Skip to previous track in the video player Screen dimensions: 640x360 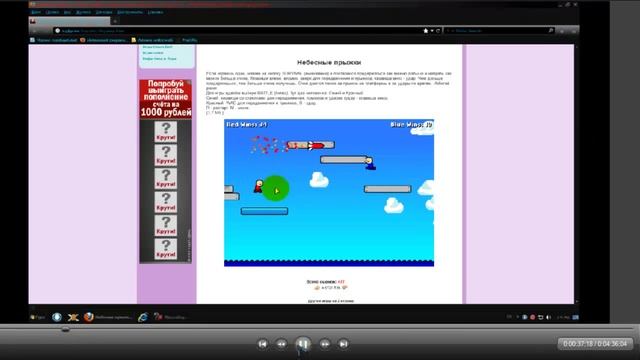(x=262, y=344)
